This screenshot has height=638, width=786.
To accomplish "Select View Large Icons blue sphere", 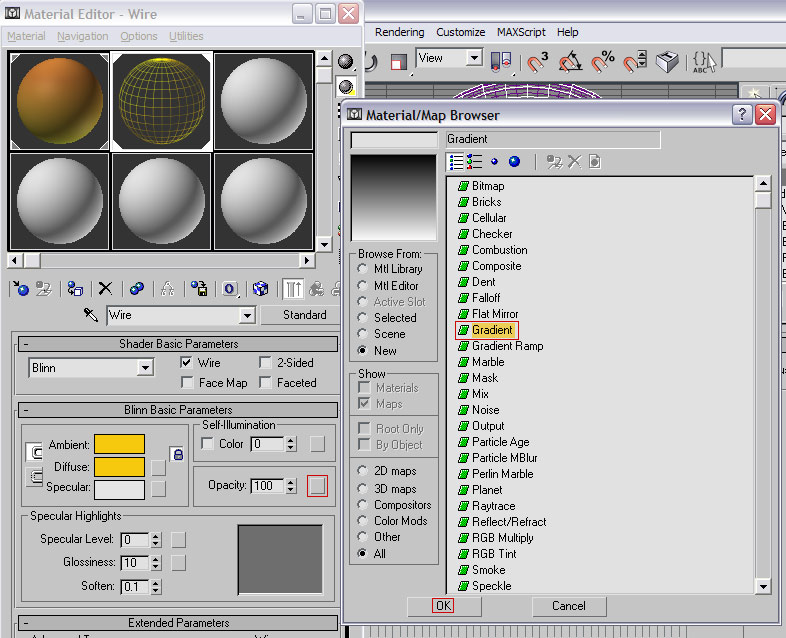I will click(x=514, y=161).
